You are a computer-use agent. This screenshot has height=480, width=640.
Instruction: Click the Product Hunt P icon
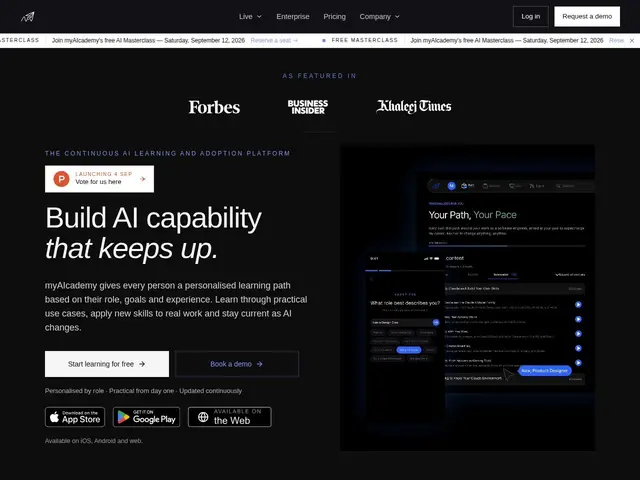[61, 179]
